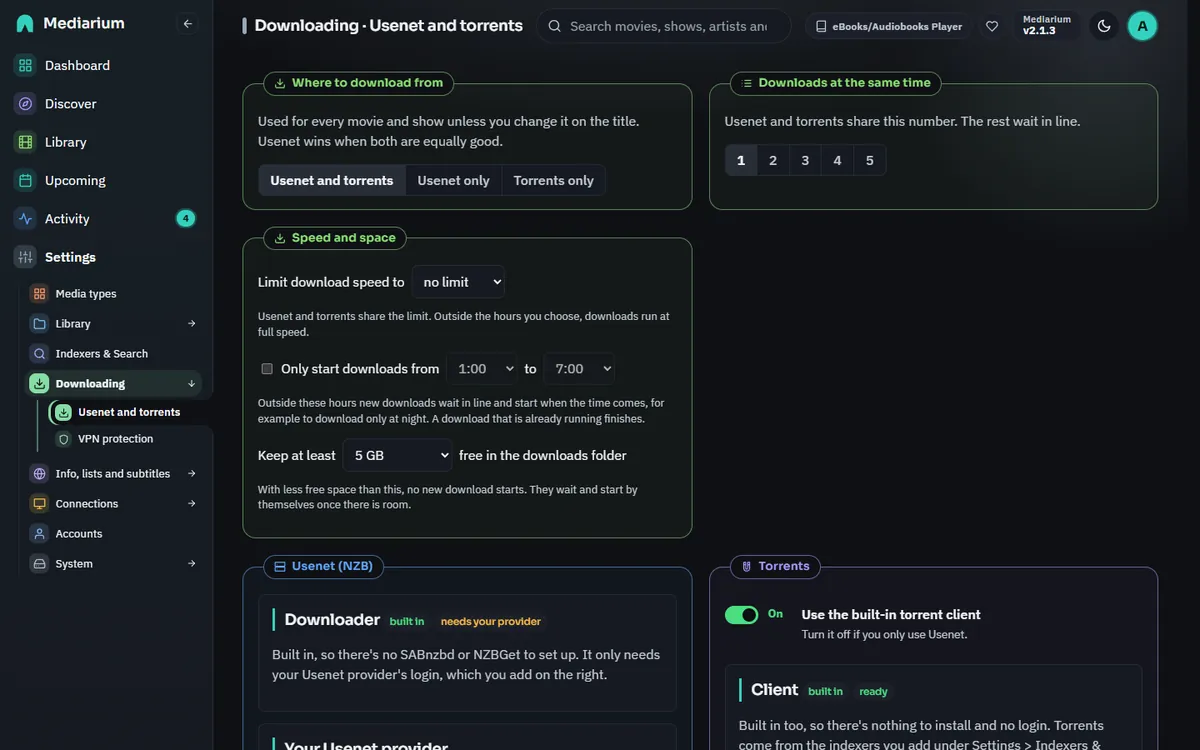1200x750 pixels.
Task: Click the VPN protection shield icon
Action: point(63,439)
